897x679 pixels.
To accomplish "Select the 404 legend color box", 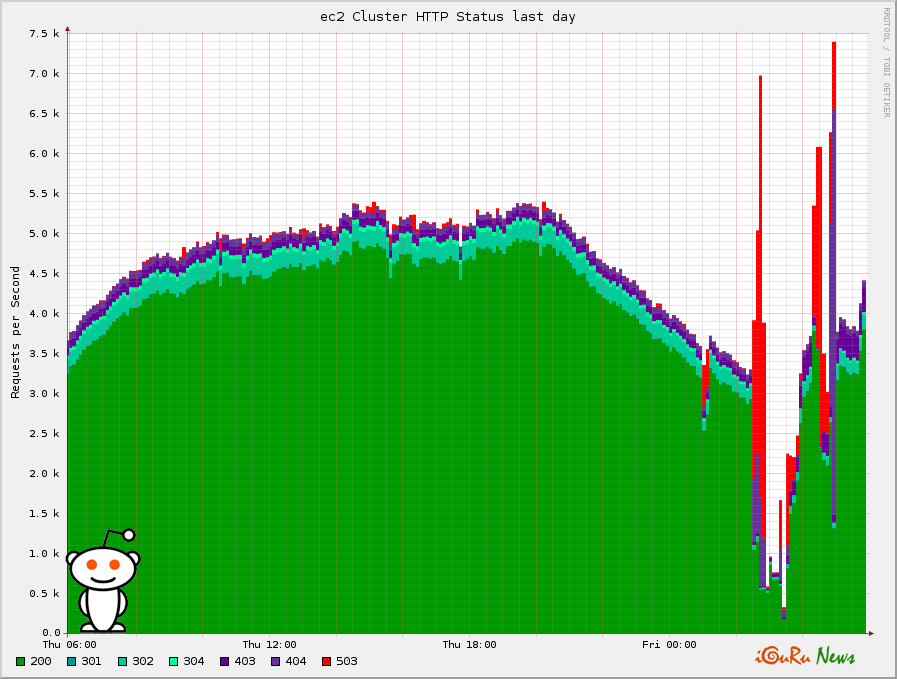I will [x=275, y=661].
